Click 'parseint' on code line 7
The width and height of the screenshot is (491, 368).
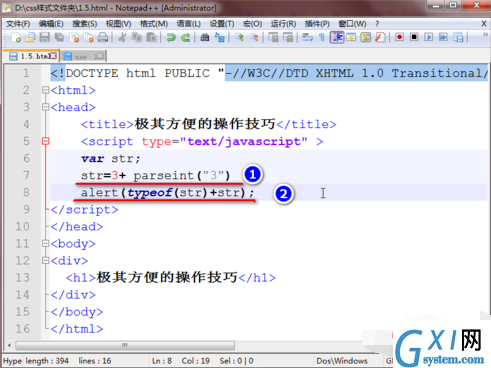click(x=164, y=176)
